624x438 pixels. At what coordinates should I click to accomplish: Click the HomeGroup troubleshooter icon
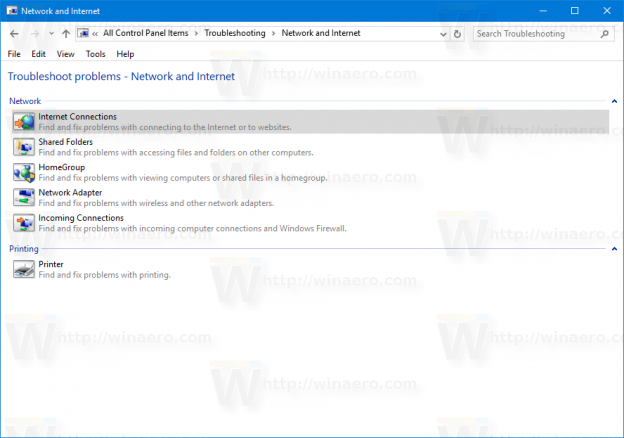pos(23,172)
